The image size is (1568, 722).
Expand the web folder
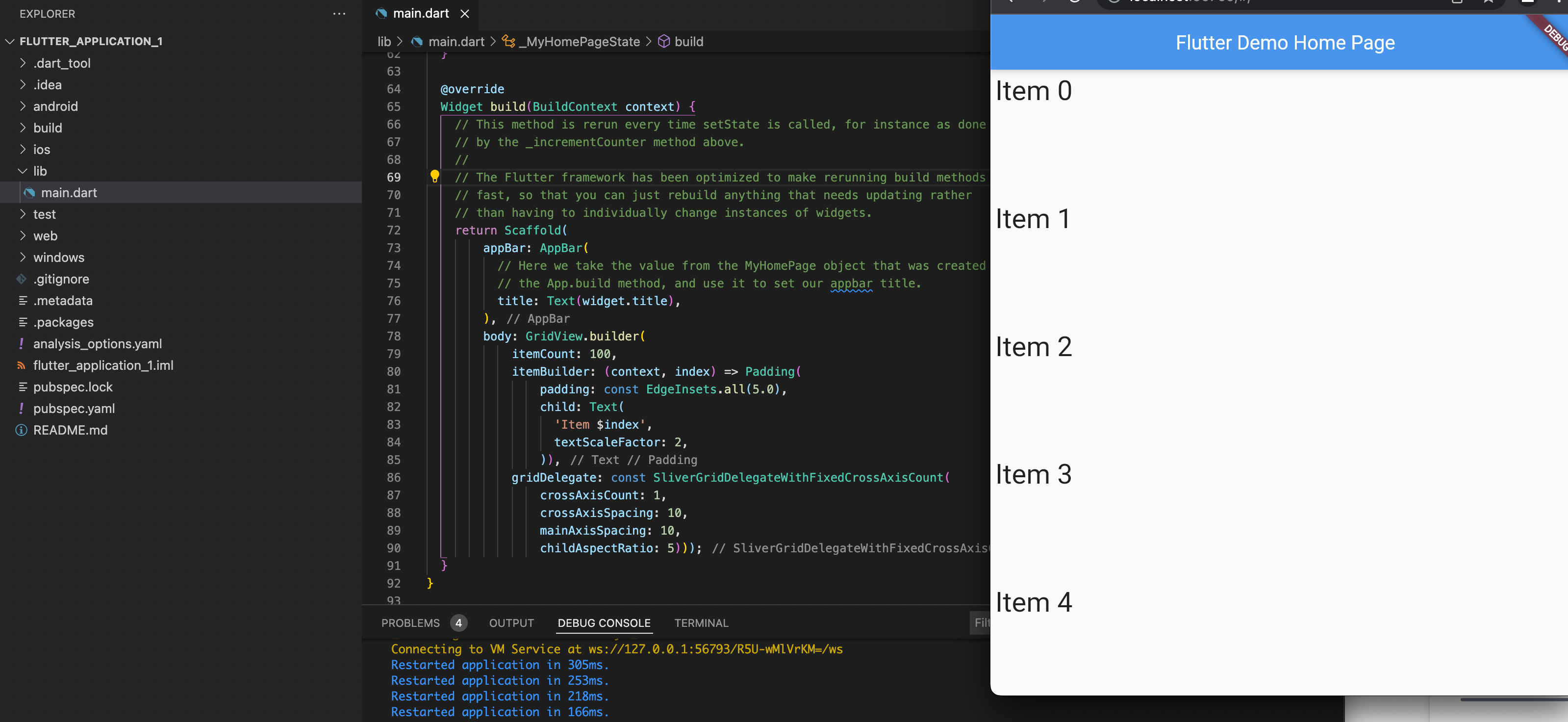click(23, 235)
